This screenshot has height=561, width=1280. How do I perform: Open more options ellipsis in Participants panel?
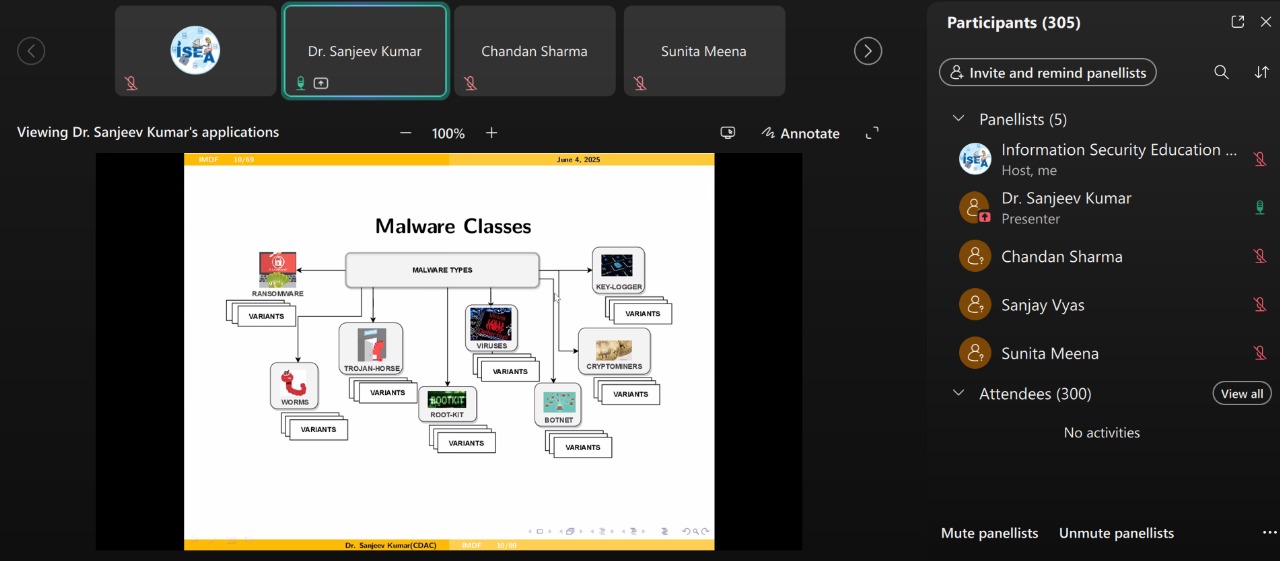tap(1269, 533)
